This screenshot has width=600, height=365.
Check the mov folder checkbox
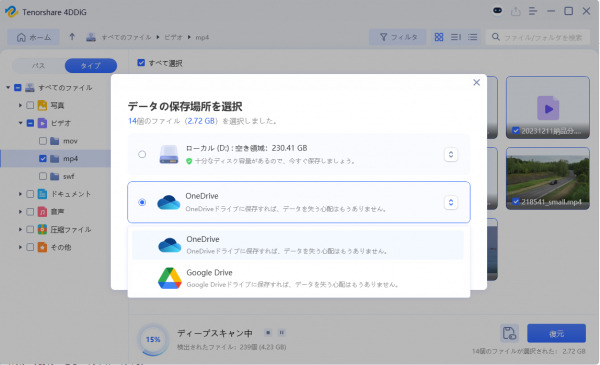point(43,141)
